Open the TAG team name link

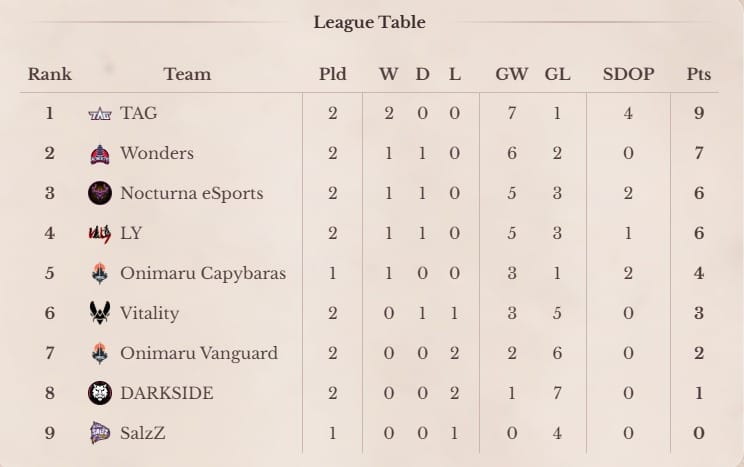point(139,113)
